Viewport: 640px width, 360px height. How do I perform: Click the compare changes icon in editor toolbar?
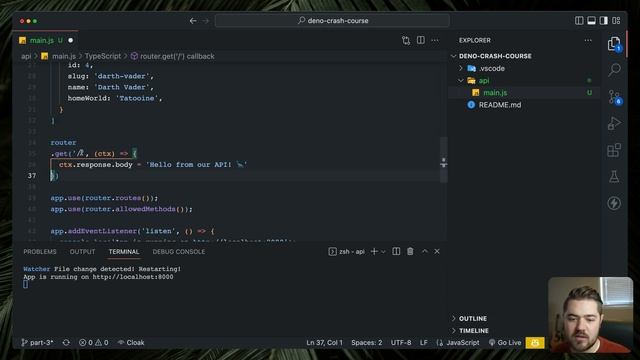click(406, 40)
